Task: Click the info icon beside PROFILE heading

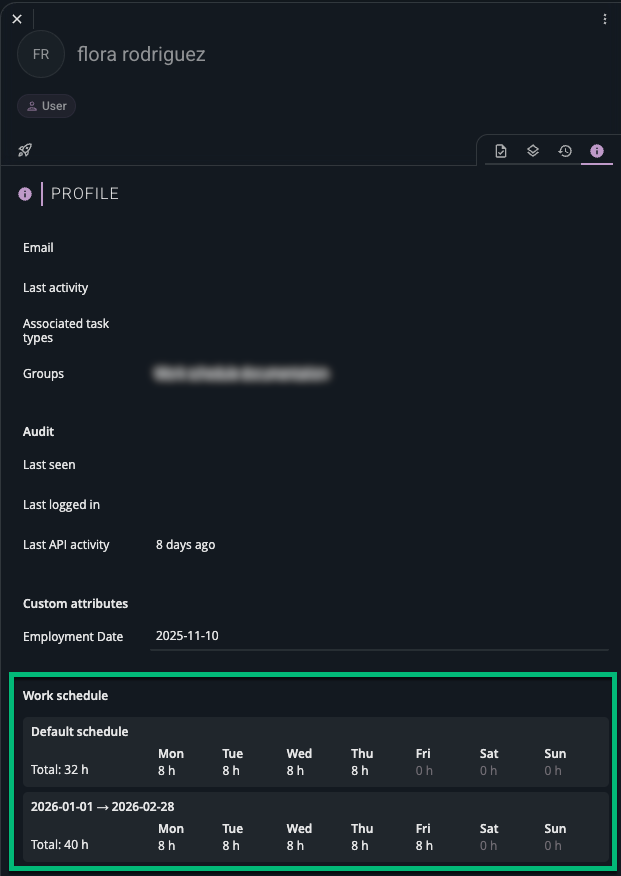Action: point(24,193)
